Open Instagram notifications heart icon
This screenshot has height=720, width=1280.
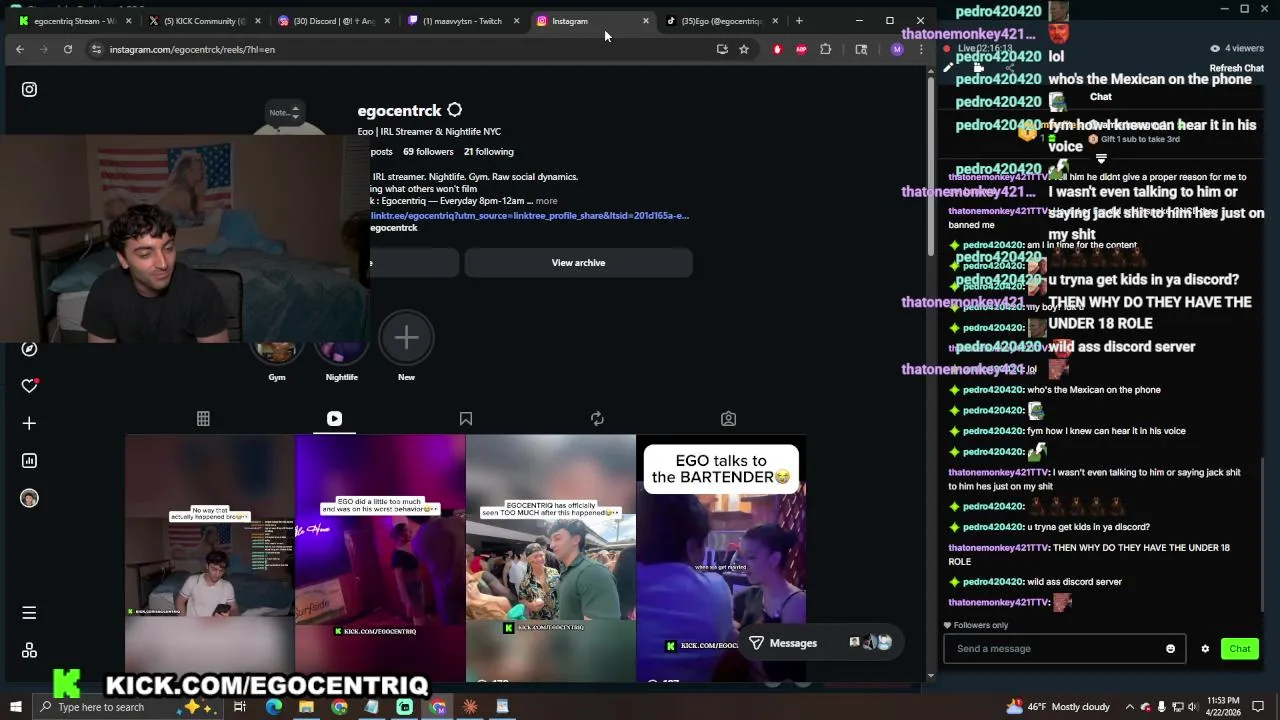(29, 386)
